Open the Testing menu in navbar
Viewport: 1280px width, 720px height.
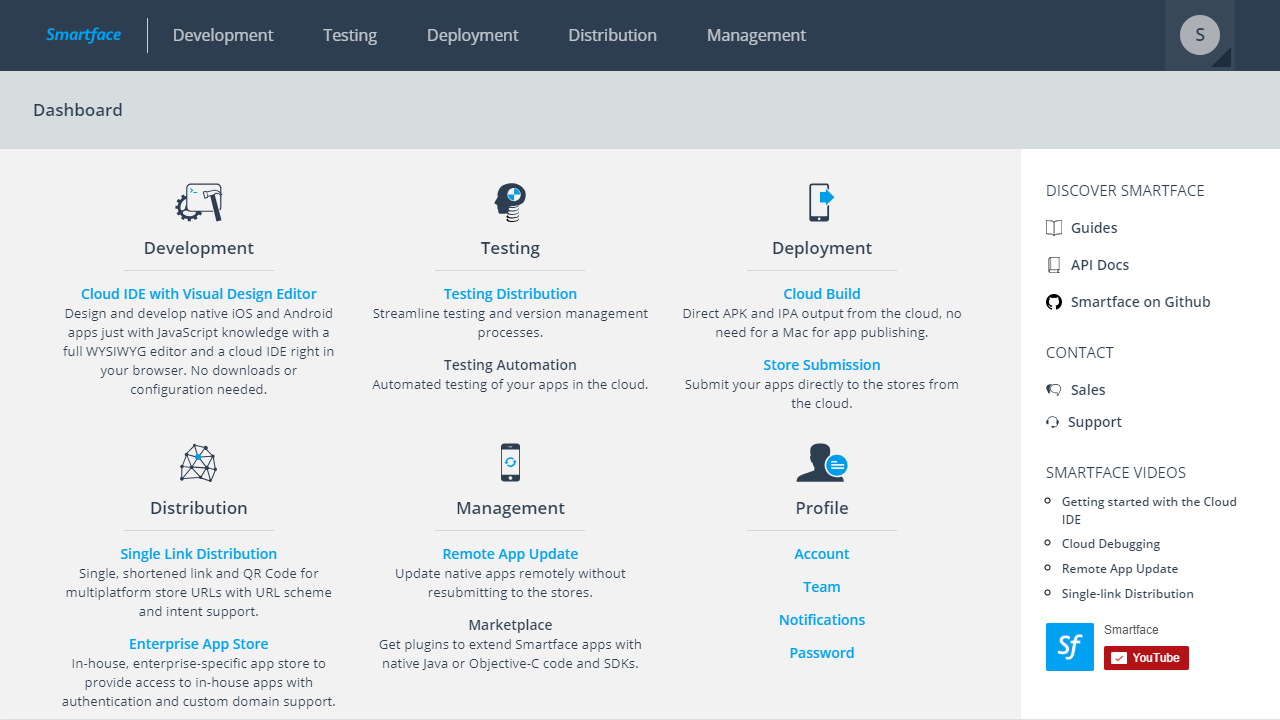pyautogui.click(x=350, y=35)
